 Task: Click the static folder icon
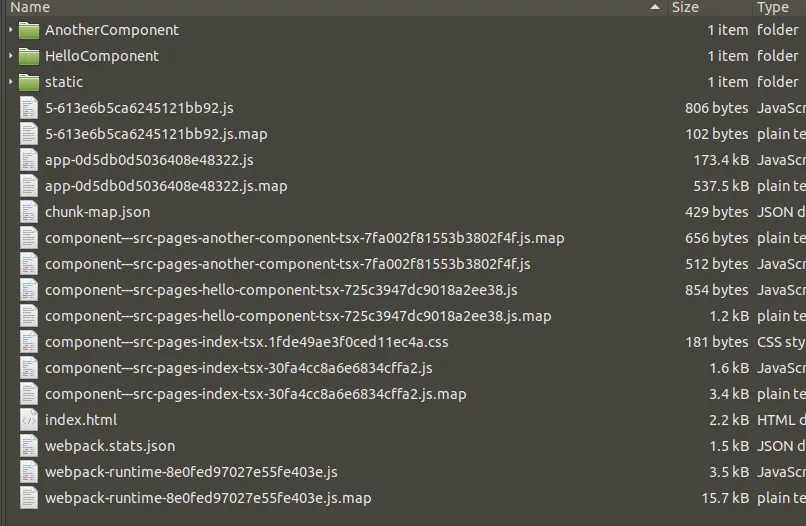pyautogui.click(x=29, y=82)
